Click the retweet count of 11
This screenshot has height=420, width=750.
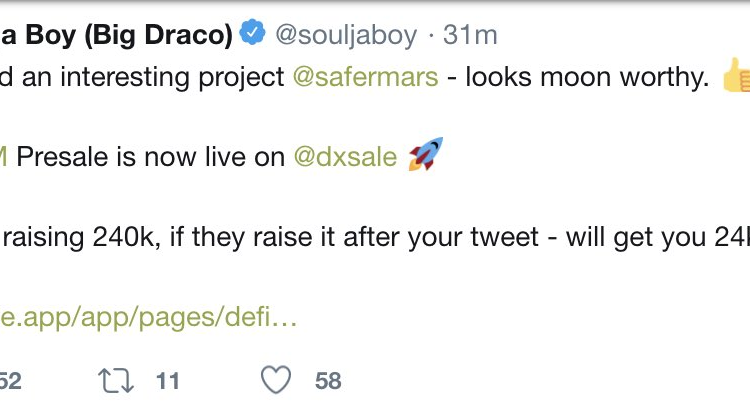coord(167,381)
